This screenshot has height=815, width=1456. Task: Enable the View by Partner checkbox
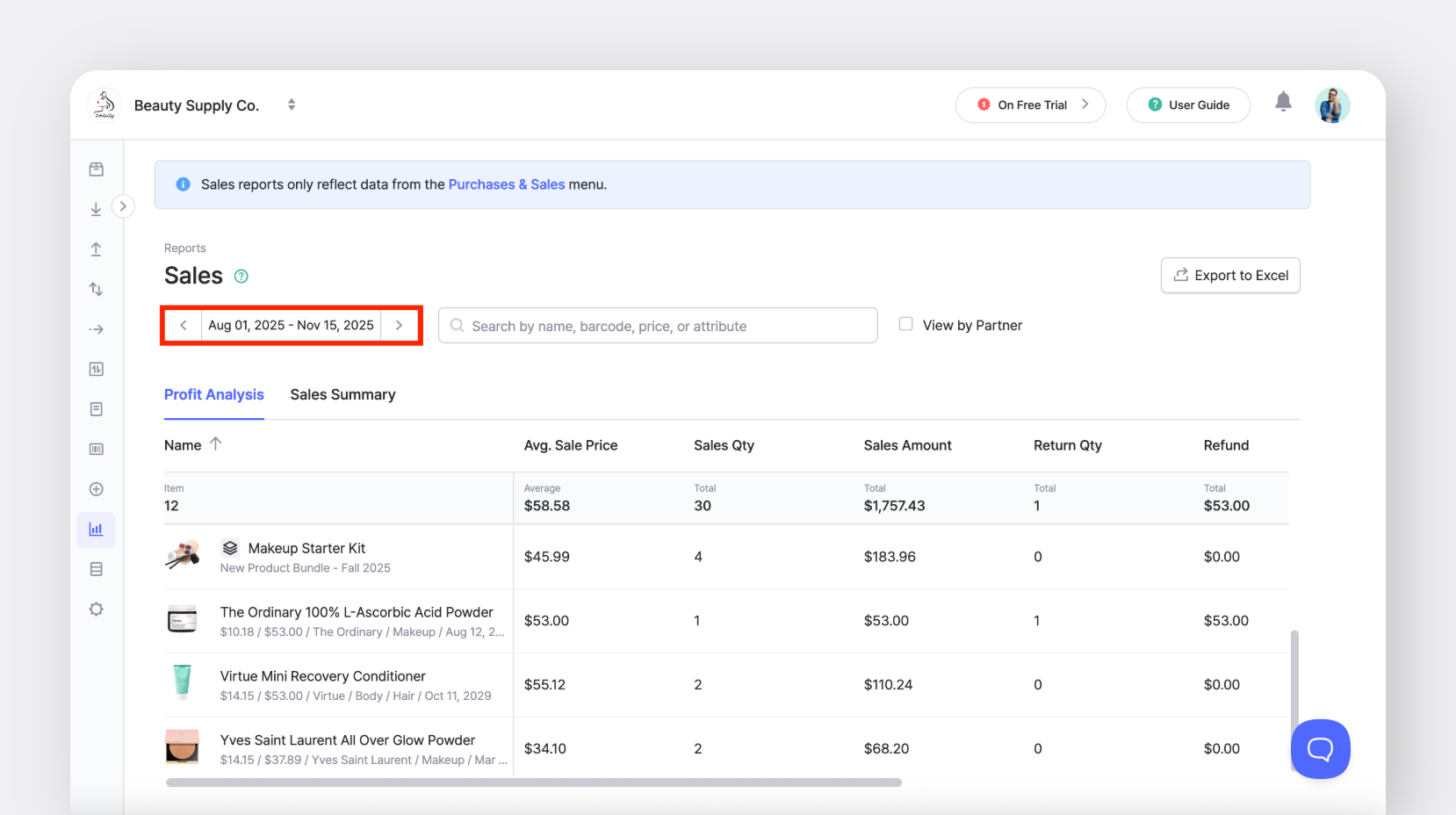tap(905, 324)
